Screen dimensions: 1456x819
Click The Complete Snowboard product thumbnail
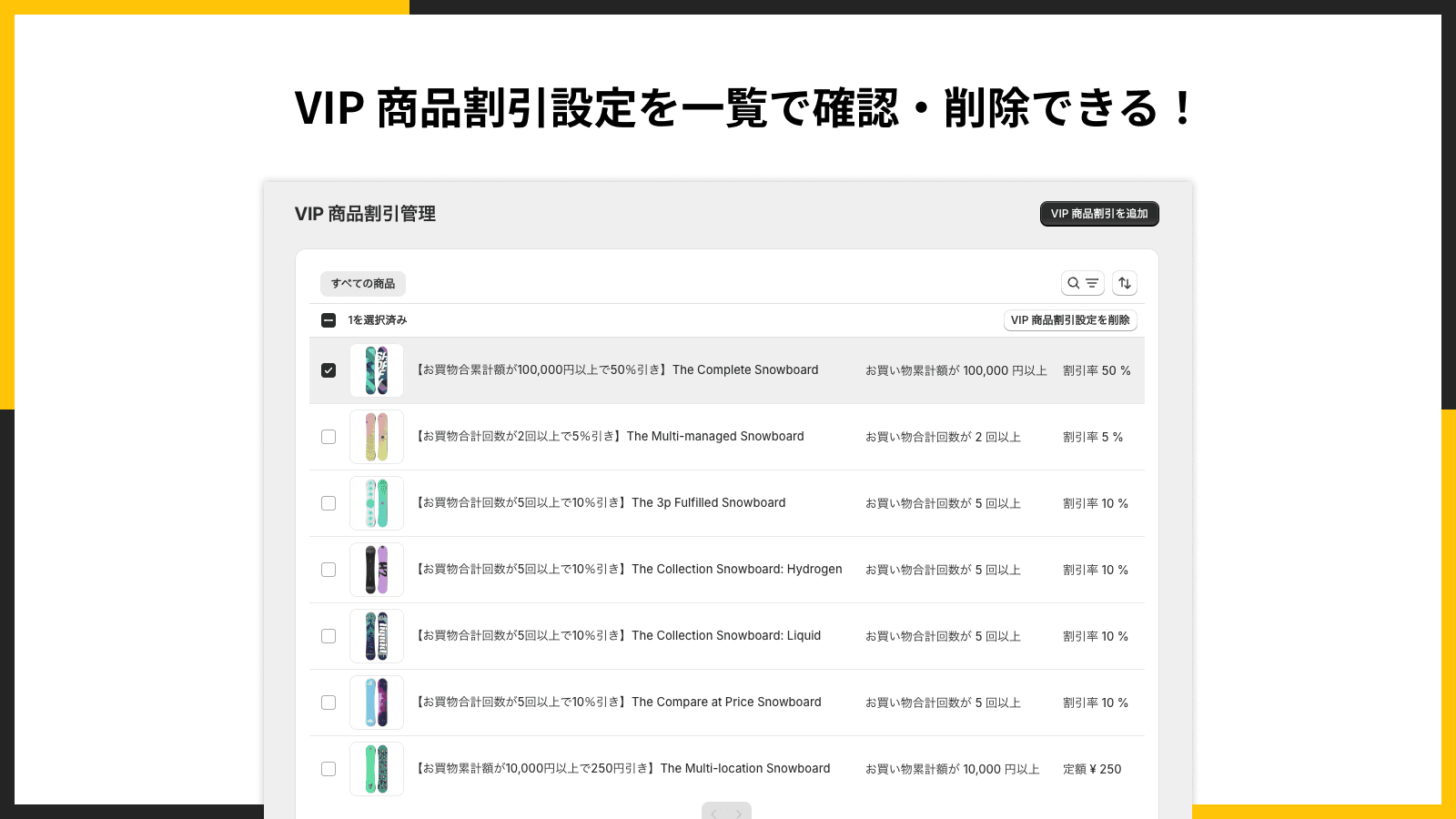(377, 370)
